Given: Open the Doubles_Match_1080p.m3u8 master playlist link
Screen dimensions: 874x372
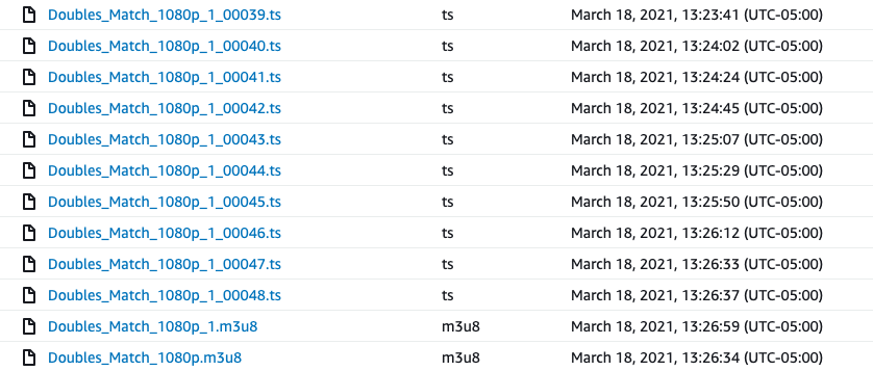Looking at the screenshot, I should tap(145, 357).
